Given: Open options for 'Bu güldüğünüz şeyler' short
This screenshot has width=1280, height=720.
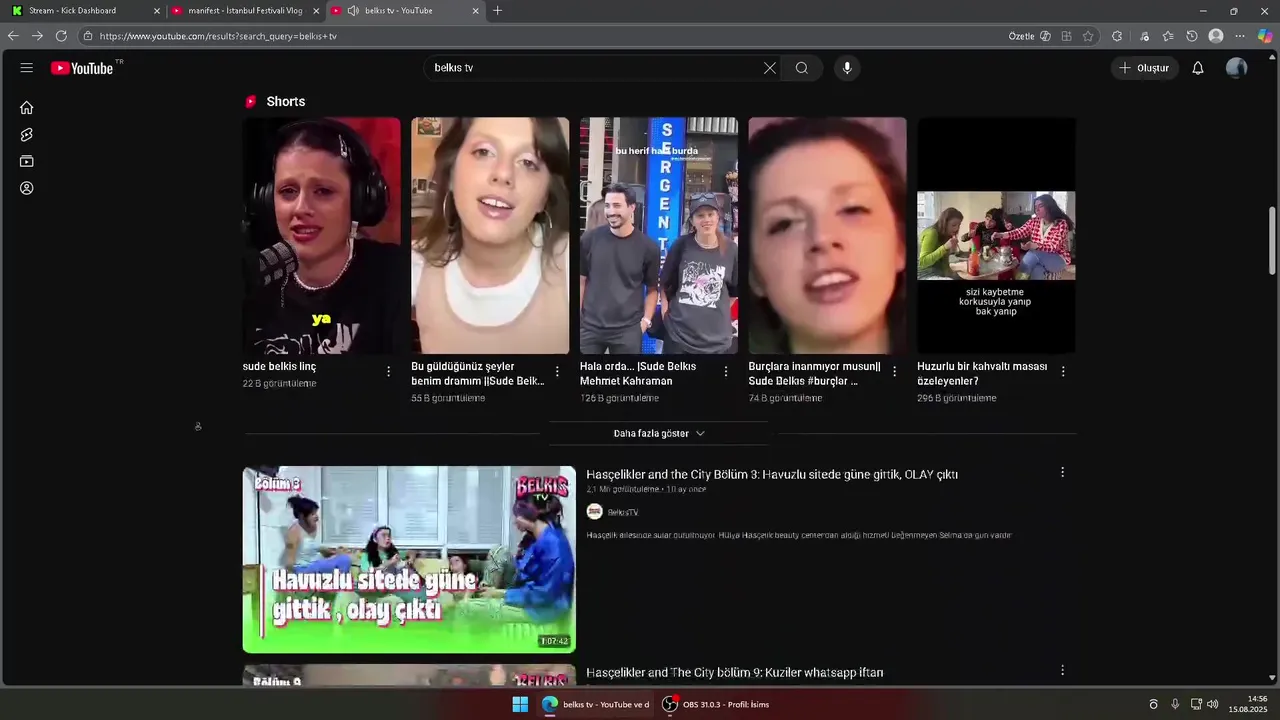Looking at the screenshot, I should (558, 371).
